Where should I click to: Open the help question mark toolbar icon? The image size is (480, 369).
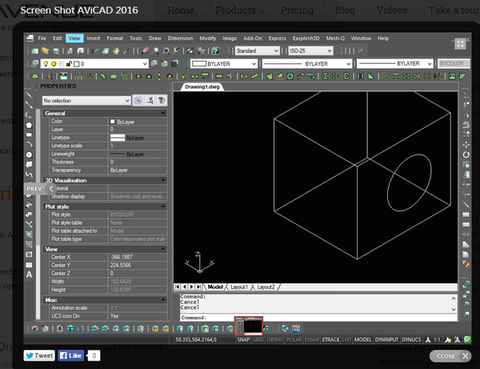[216, 51]
